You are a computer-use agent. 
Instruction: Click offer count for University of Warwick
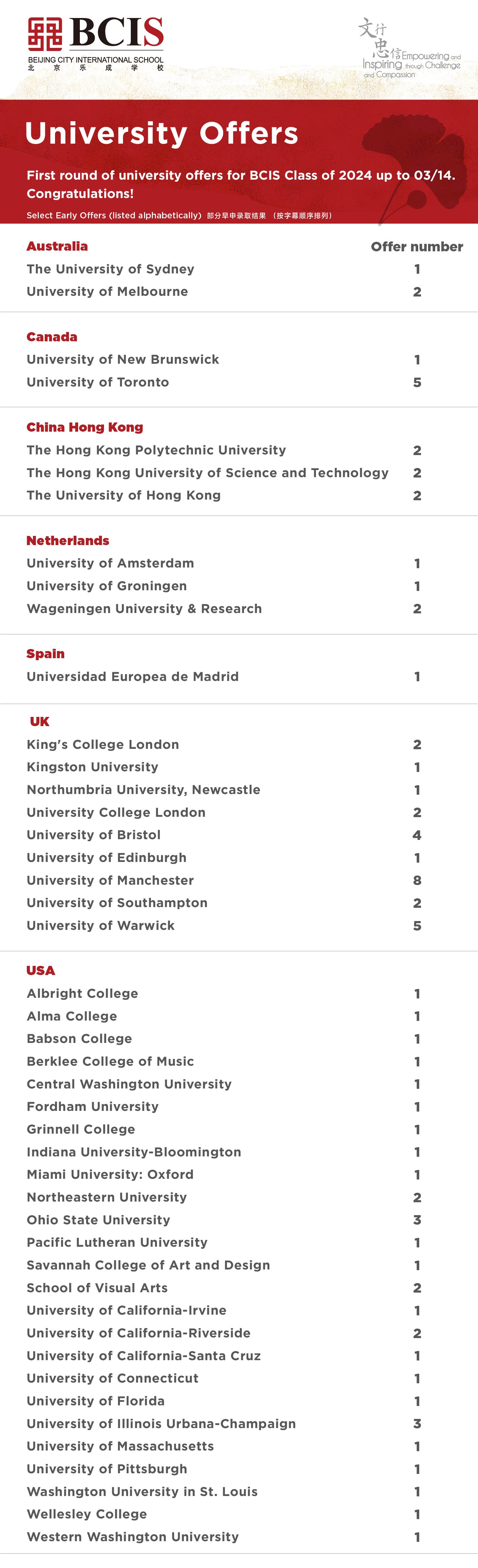417,926
